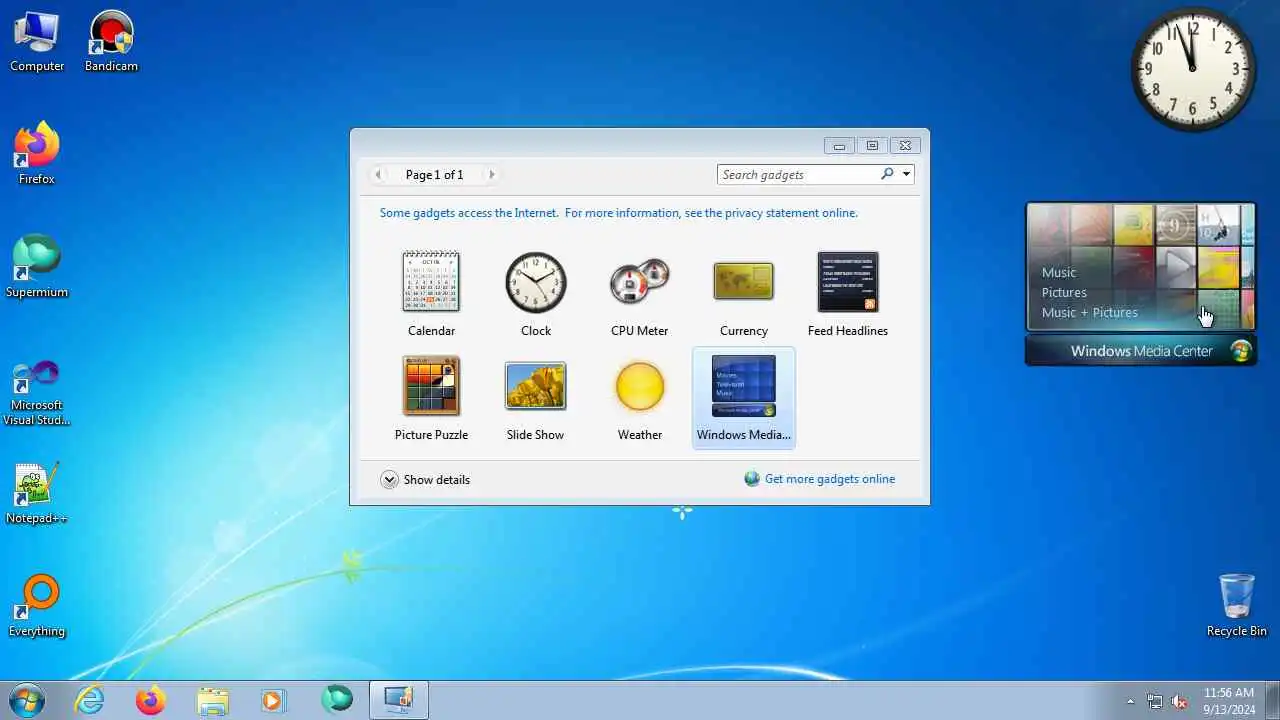Expand Show details chevron
Screen dimensions: 1280x720
coord(389,480)
